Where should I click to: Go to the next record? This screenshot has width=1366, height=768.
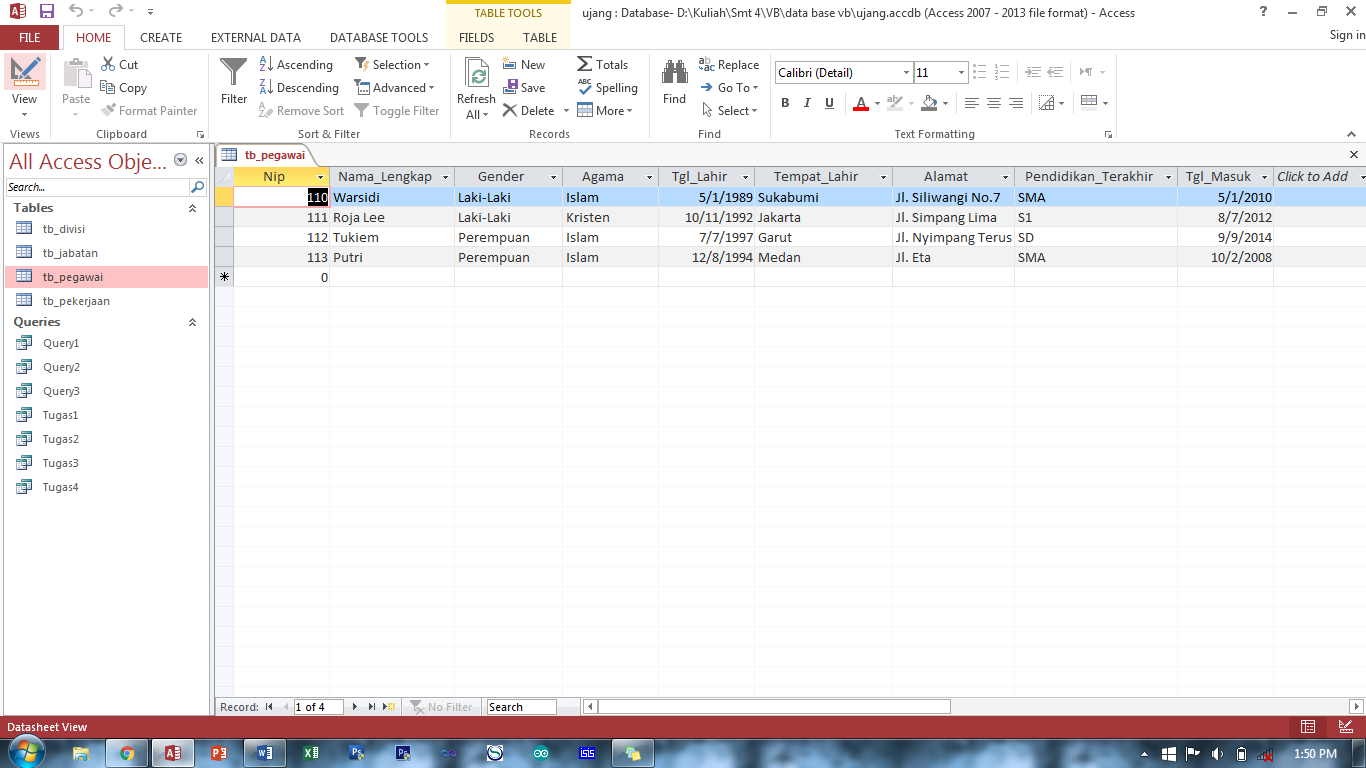pos(354,707)
